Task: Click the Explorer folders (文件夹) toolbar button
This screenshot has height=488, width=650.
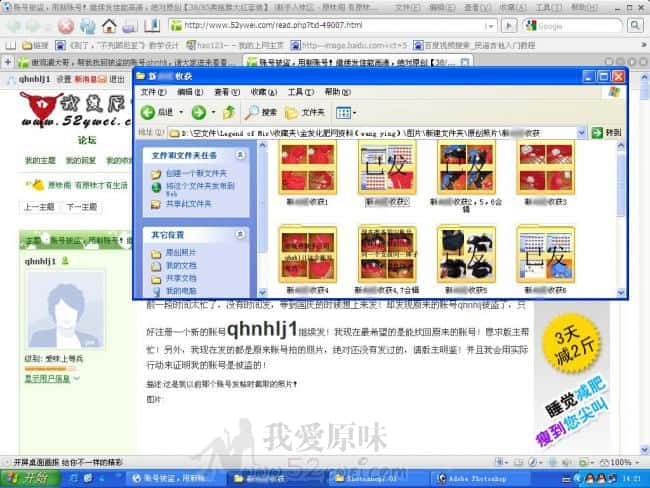Action: click(306, 112)
